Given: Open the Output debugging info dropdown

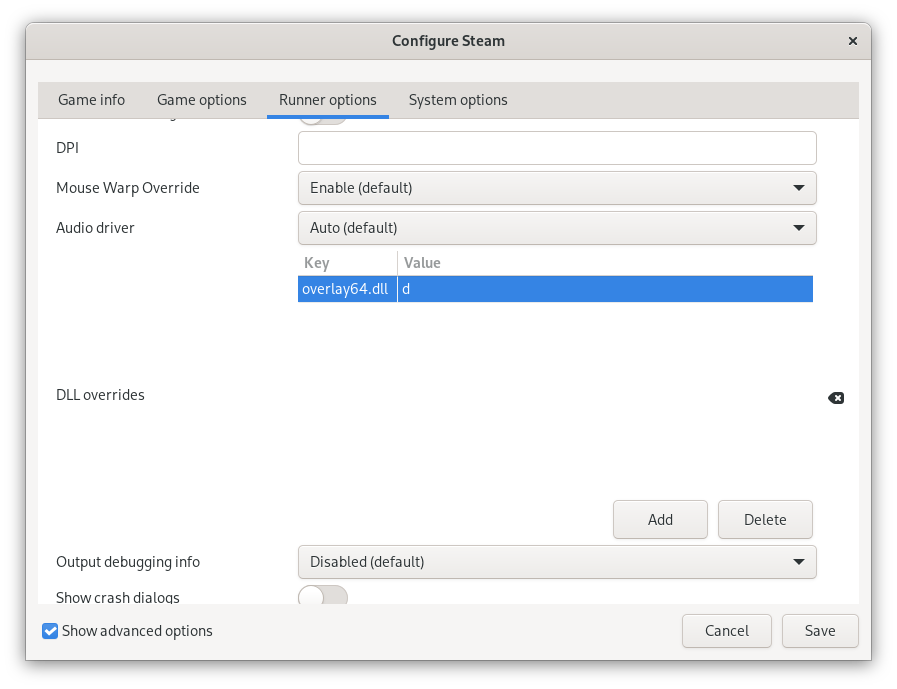Looking at the screenshot, I should pyautogui.click(x=557, y=562).
